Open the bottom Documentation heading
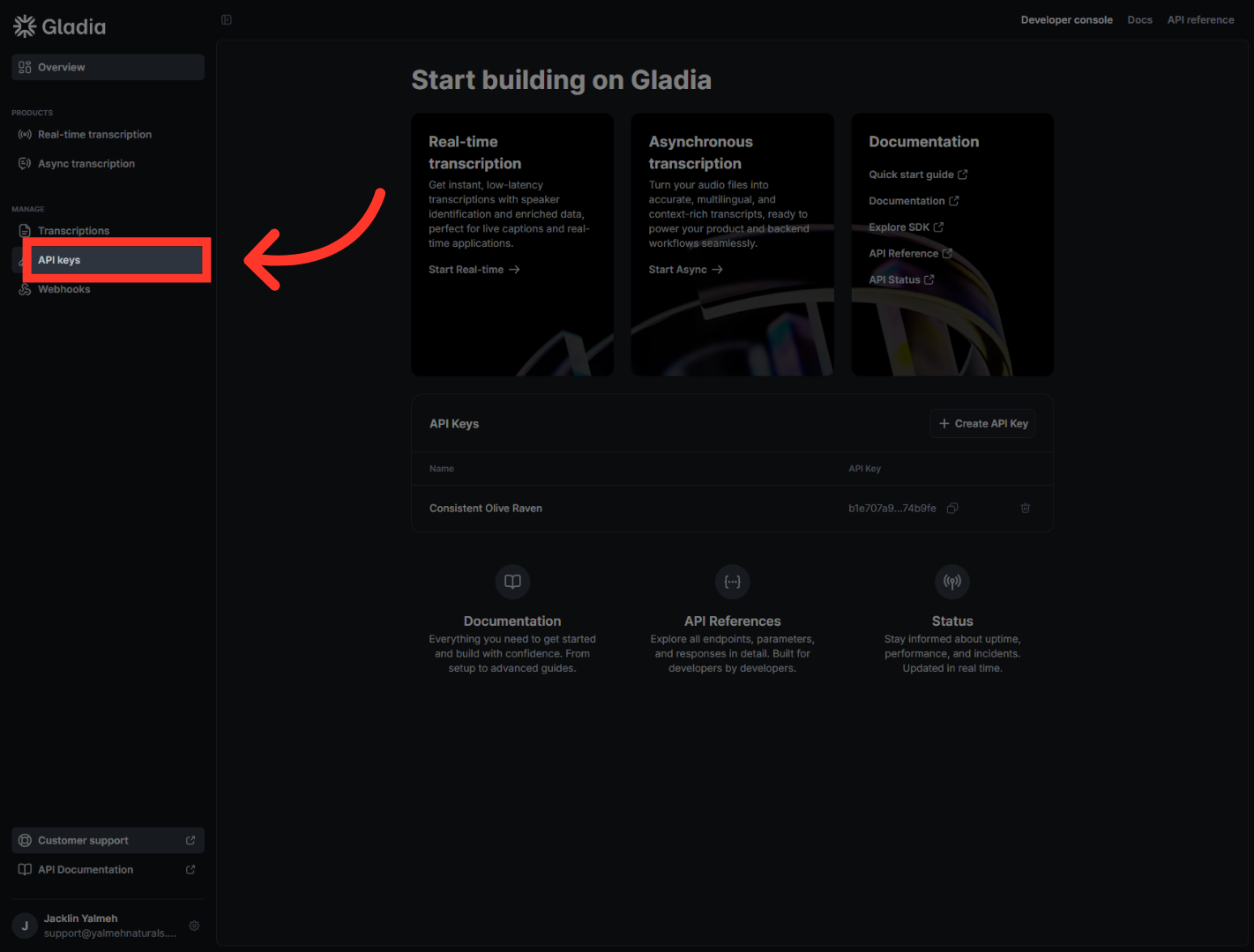Screen dimensions: 1254x952 512,621
